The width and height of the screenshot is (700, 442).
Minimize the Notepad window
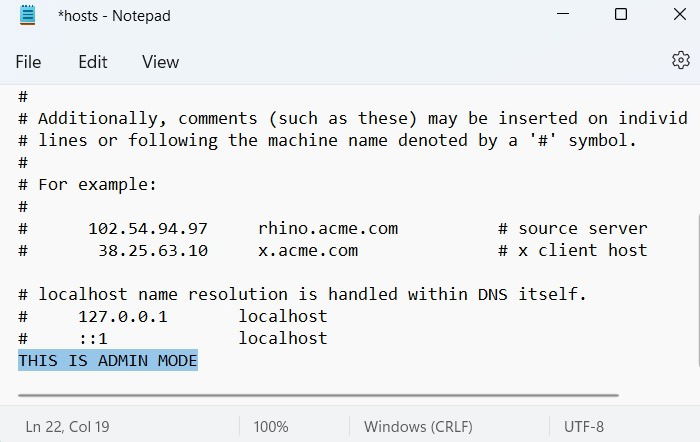click(x=562, y=14)
